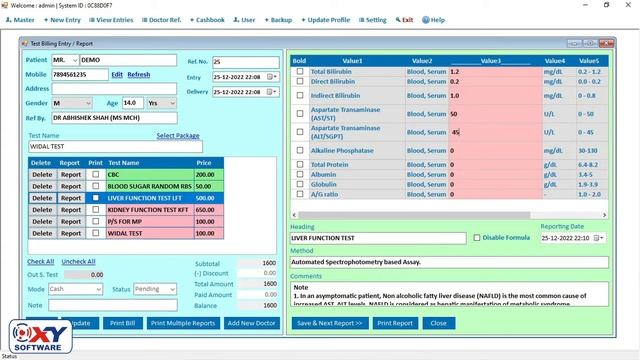Image resolution: width=640 pixels, height=360 pixels.
Task: Click the Note input field
Action: (113, 305)
